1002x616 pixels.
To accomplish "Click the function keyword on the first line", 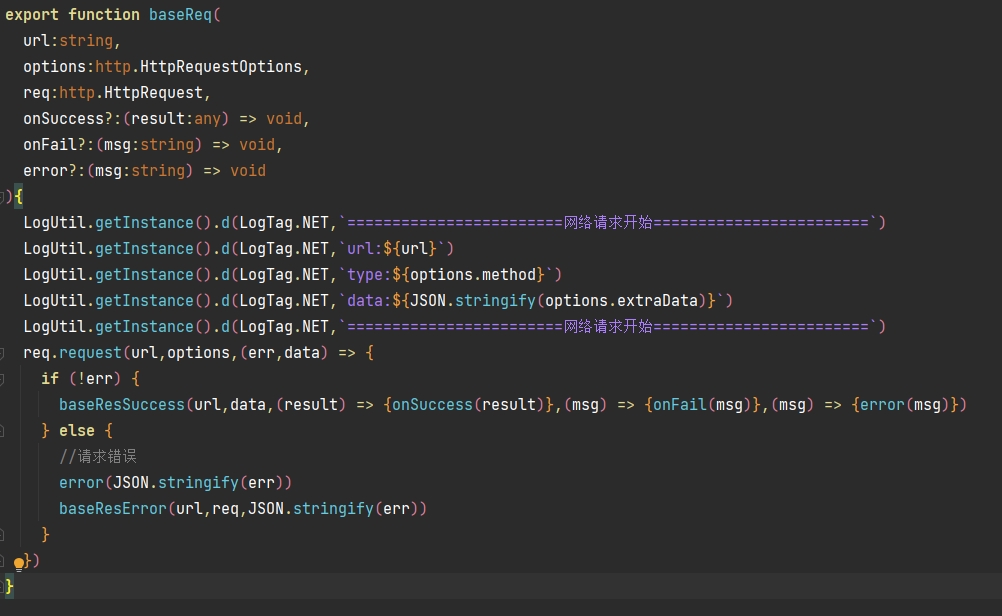I will 104,15.
